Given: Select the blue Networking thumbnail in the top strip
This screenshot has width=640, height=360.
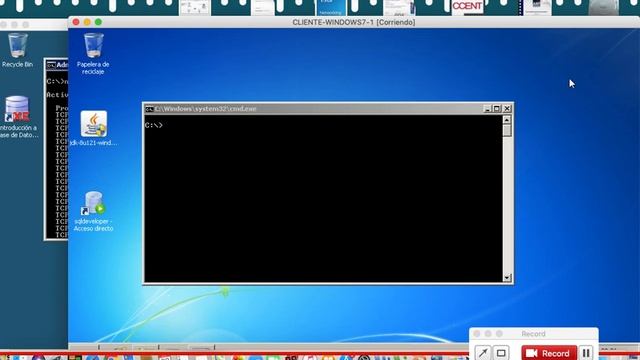Looking at the screenshot, I should (x=331, y=7).
